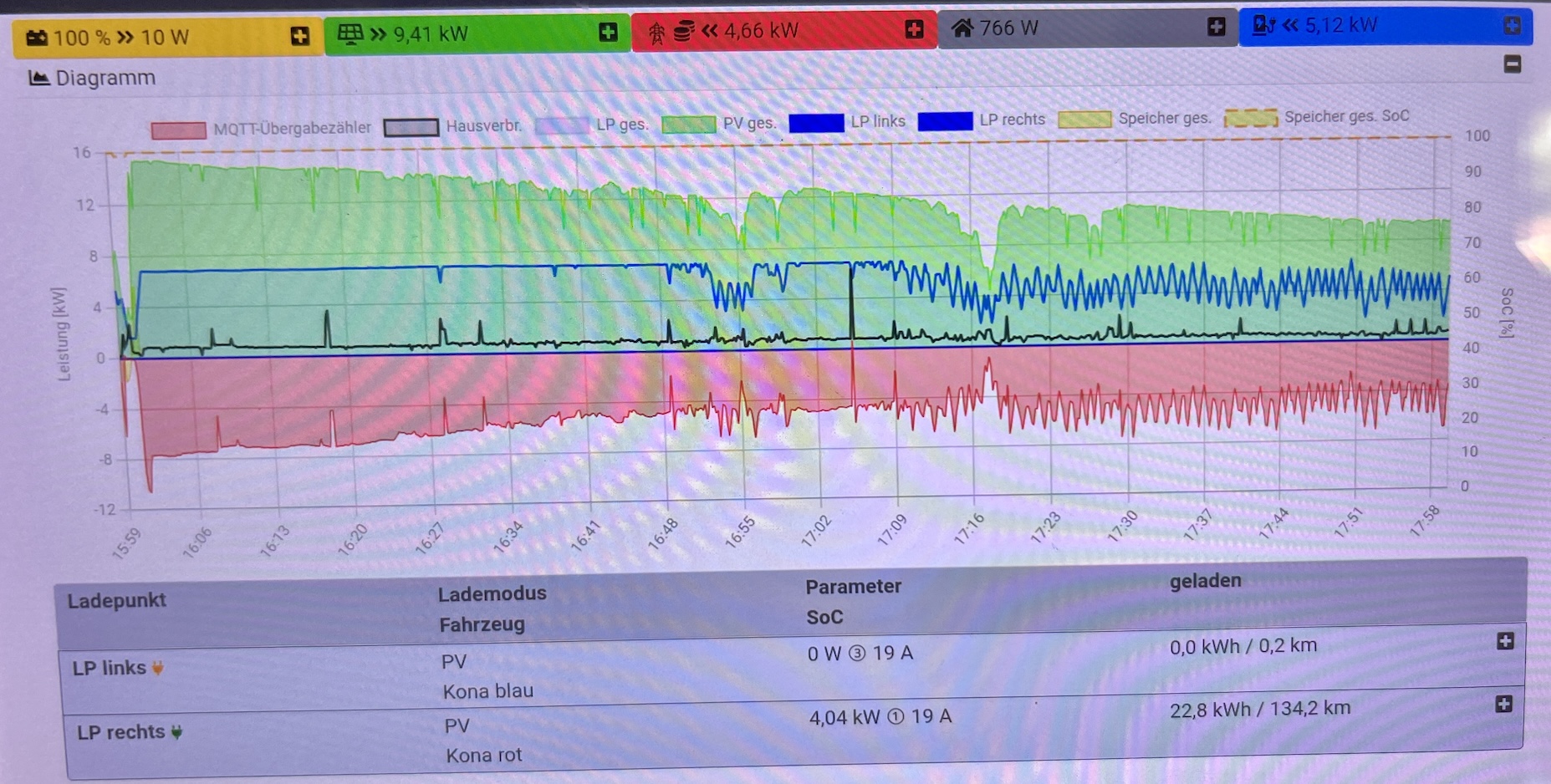Toggle the MQTT-Übergabezähler legend series
Viewport: 1551px width, 784px height.
point(261,129)
